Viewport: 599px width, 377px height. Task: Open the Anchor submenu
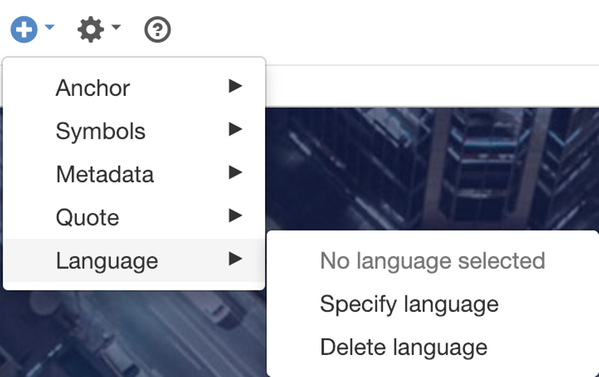coord(134,87)
